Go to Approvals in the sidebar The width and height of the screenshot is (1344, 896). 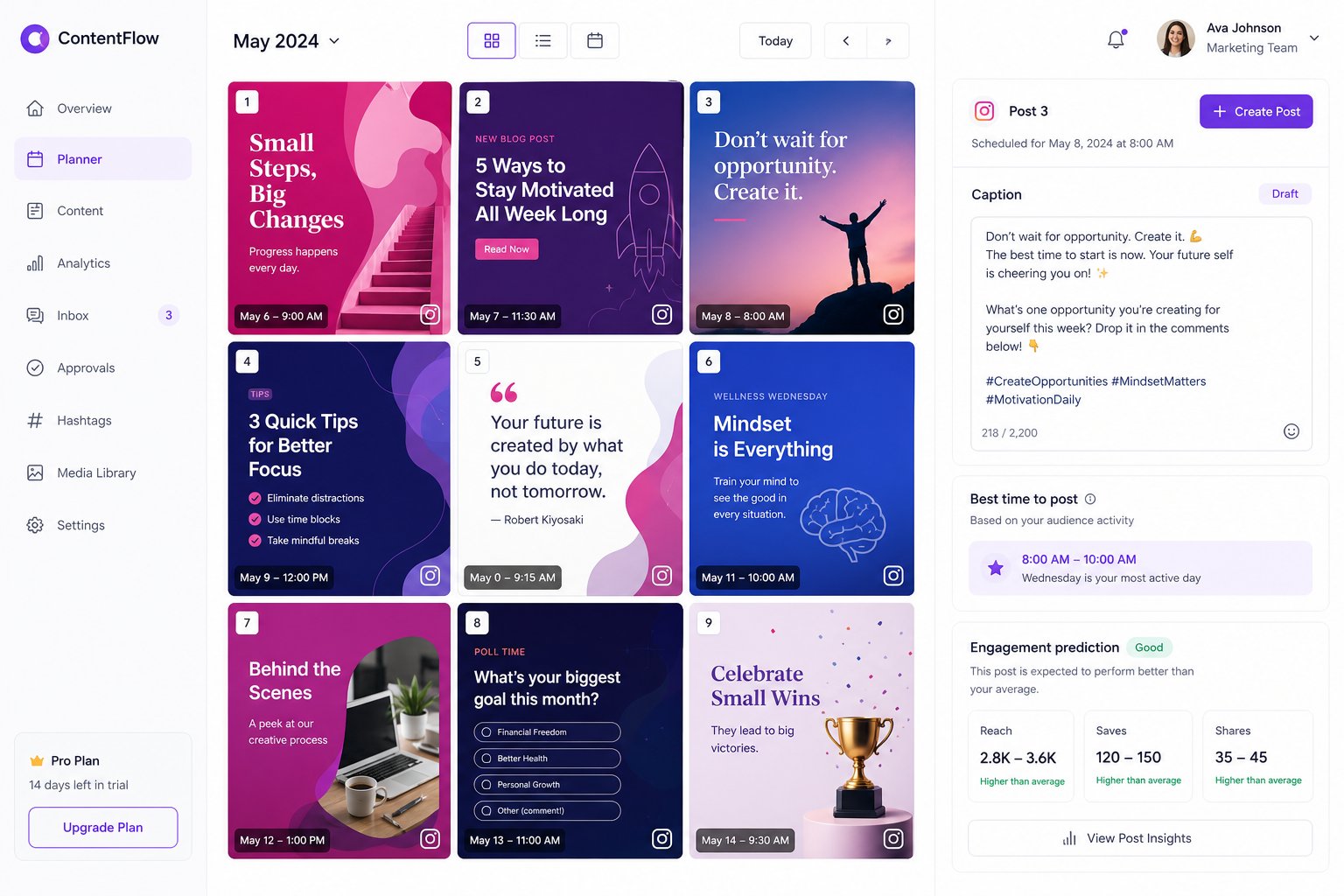103,368
